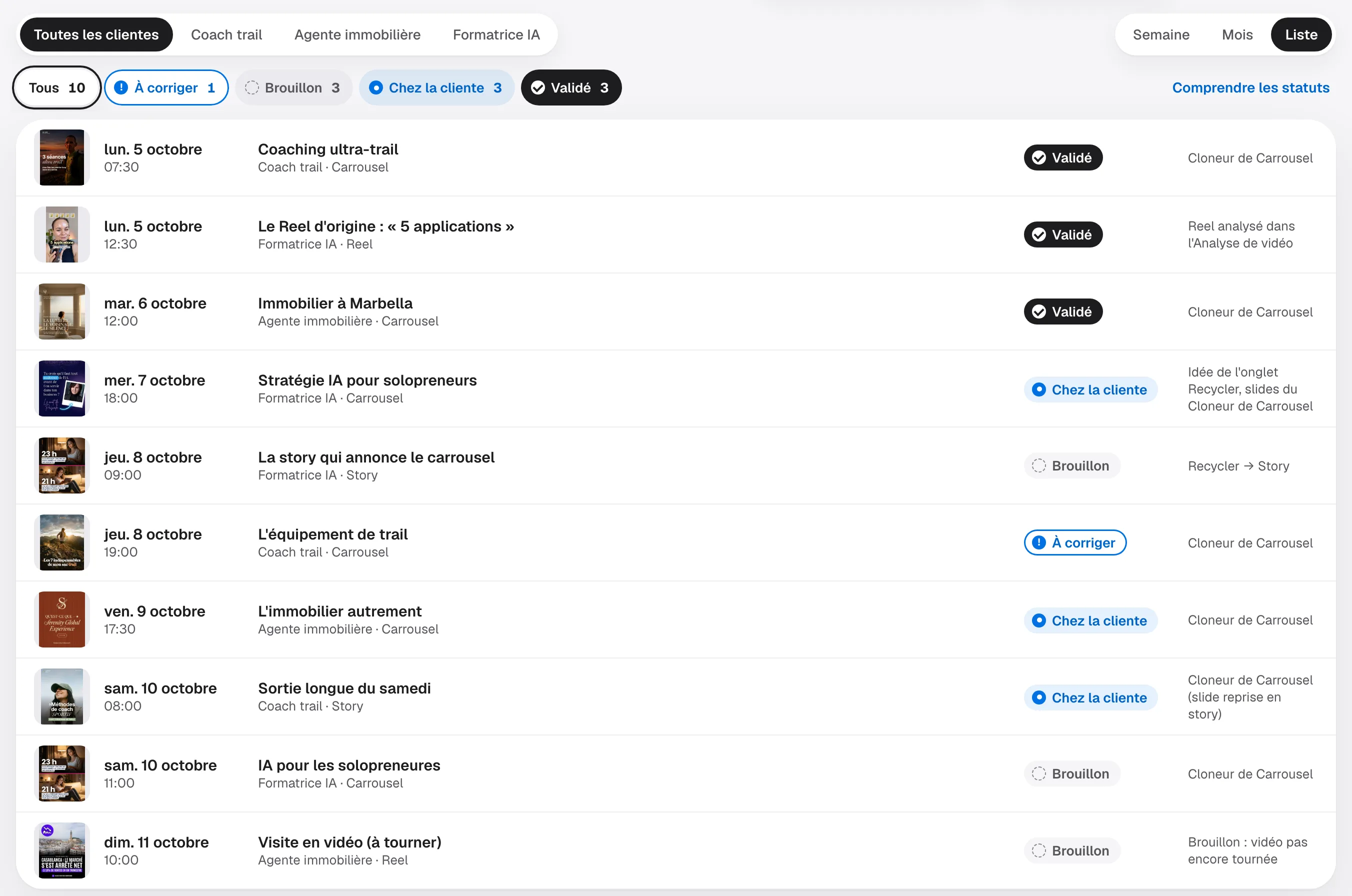Filter posts by Chez la cliente status

coord(436,87)
